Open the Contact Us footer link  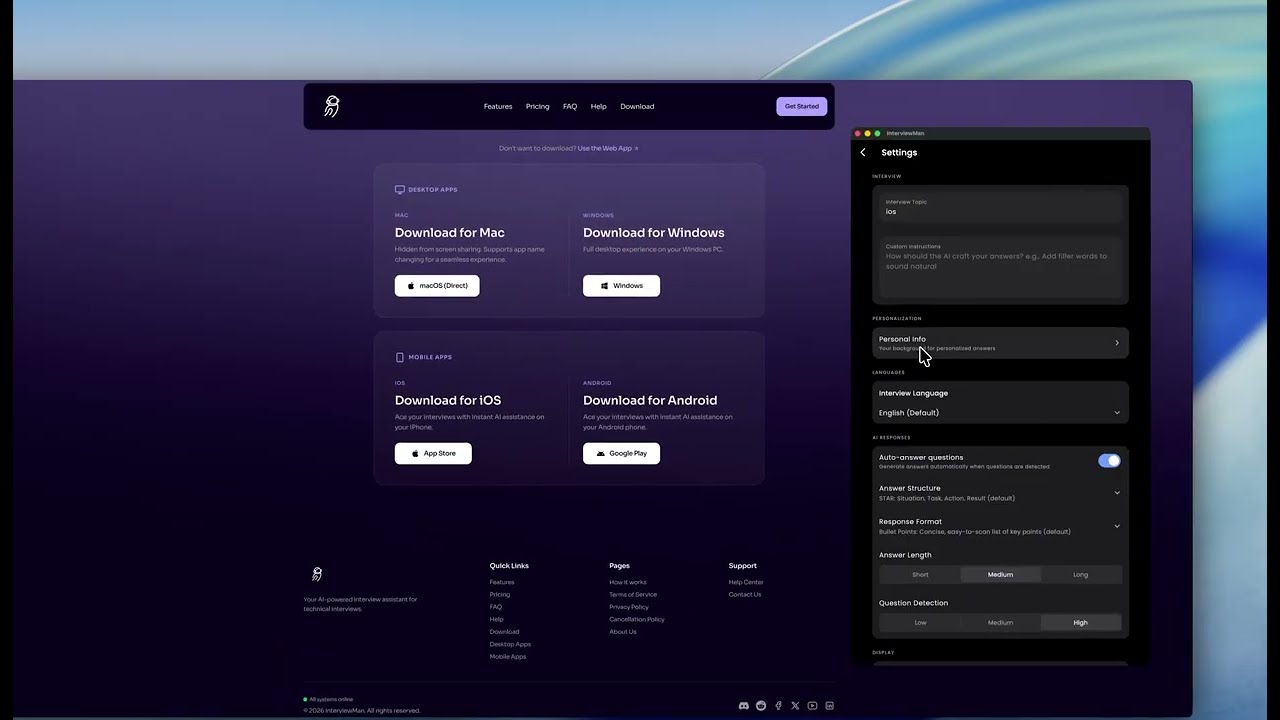[745, 595]
